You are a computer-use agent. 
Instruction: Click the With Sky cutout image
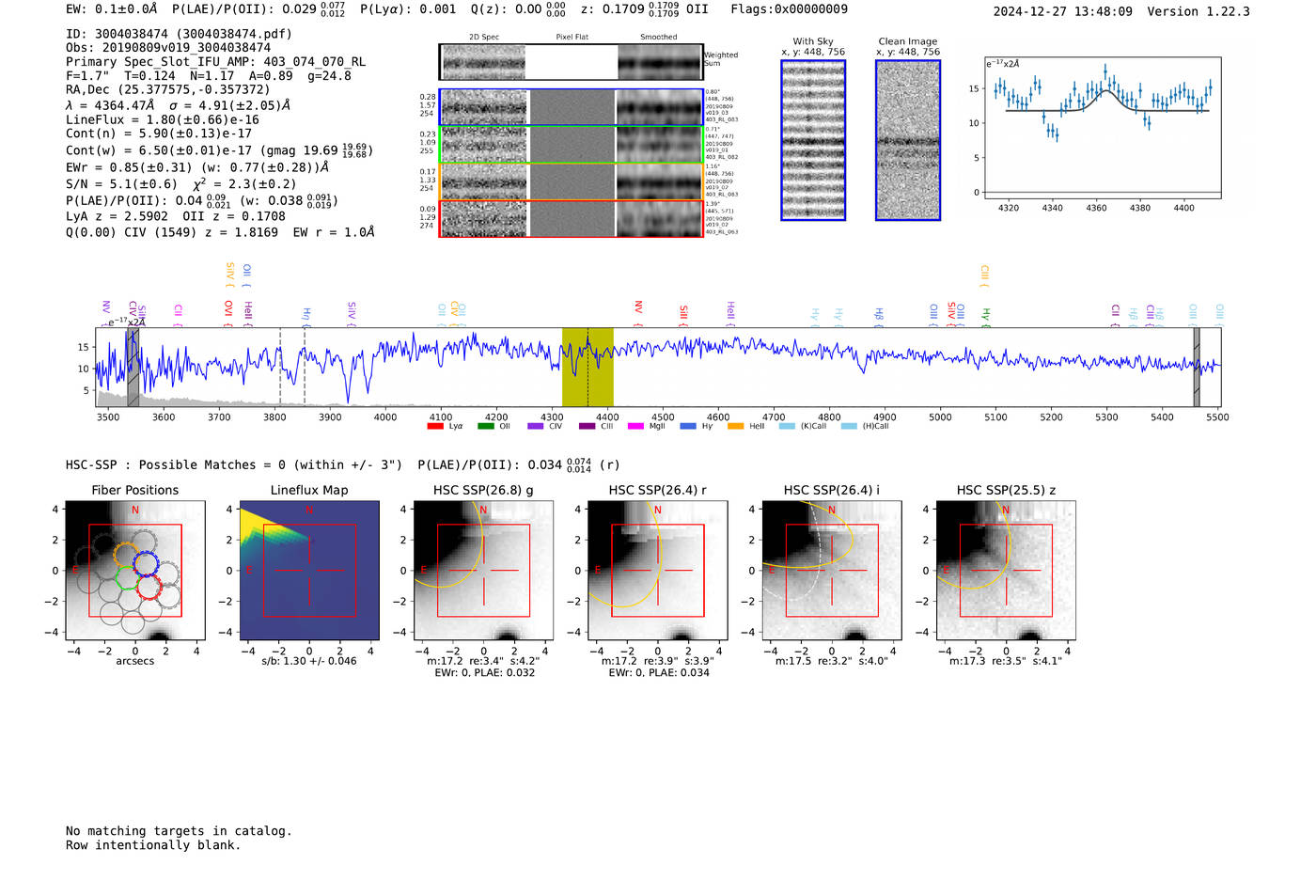point(813,140)
